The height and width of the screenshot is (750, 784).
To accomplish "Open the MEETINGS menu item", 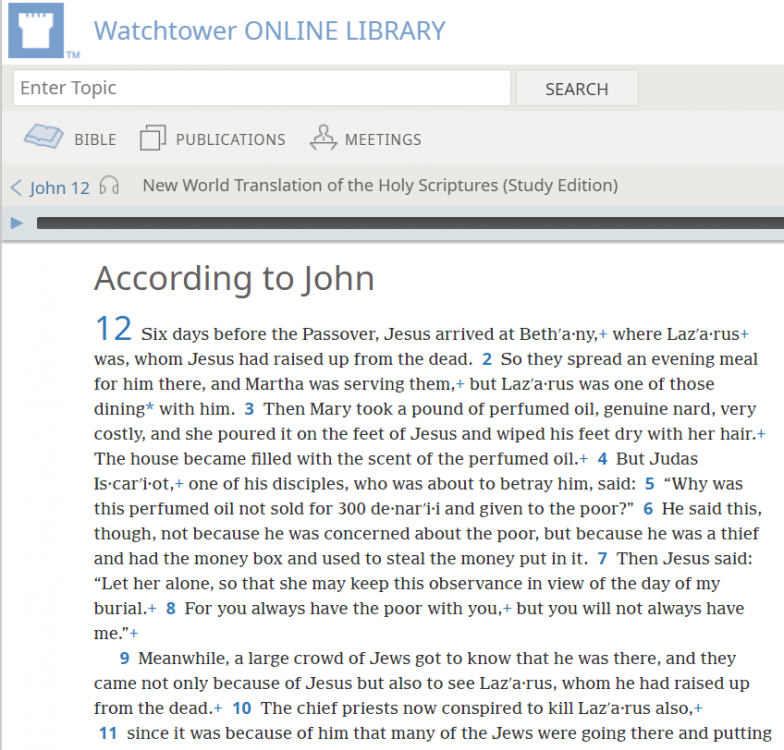I will pos(383,140).
